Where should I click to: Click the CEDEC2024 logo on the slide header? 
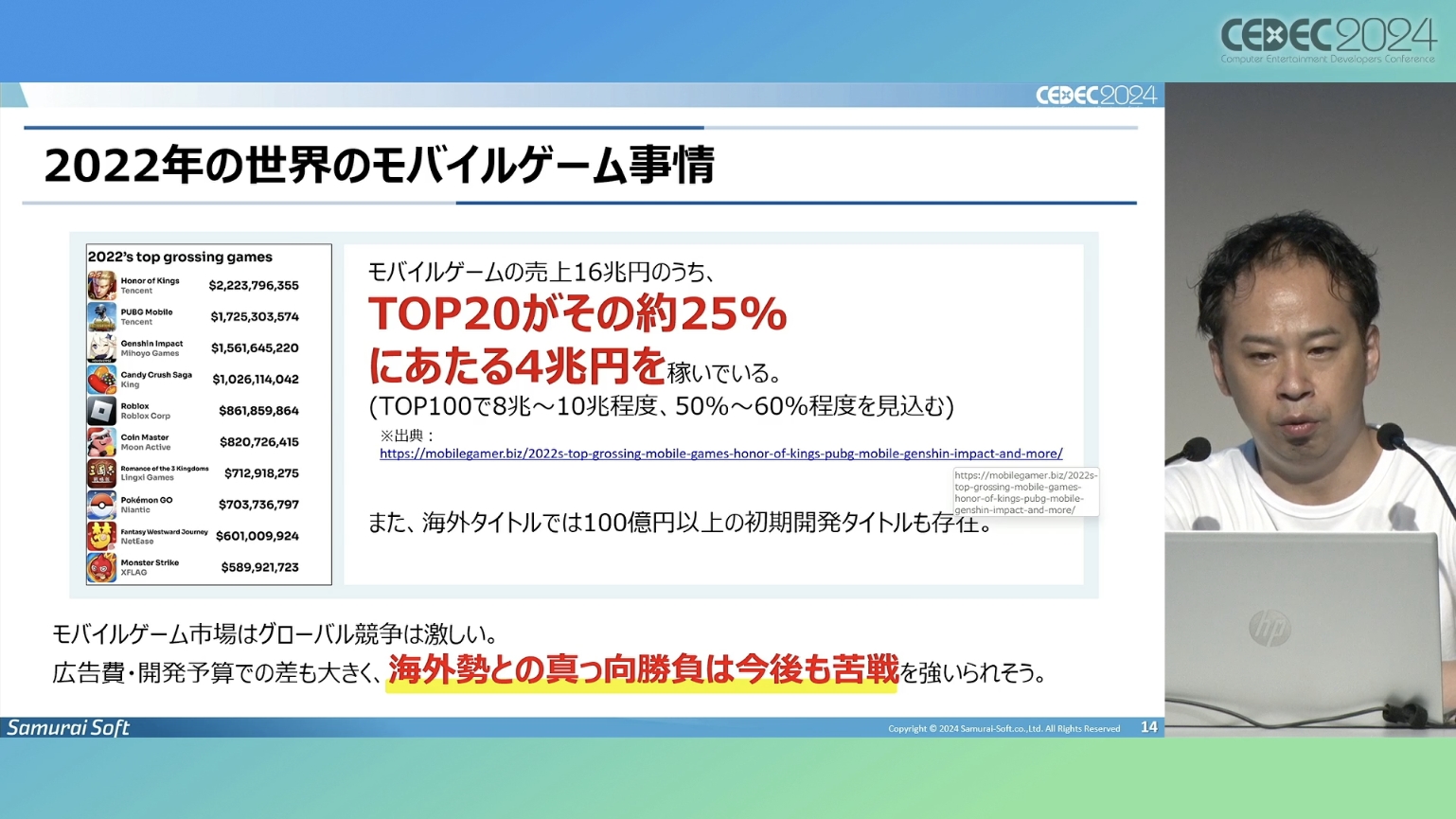coord(1095,96)
